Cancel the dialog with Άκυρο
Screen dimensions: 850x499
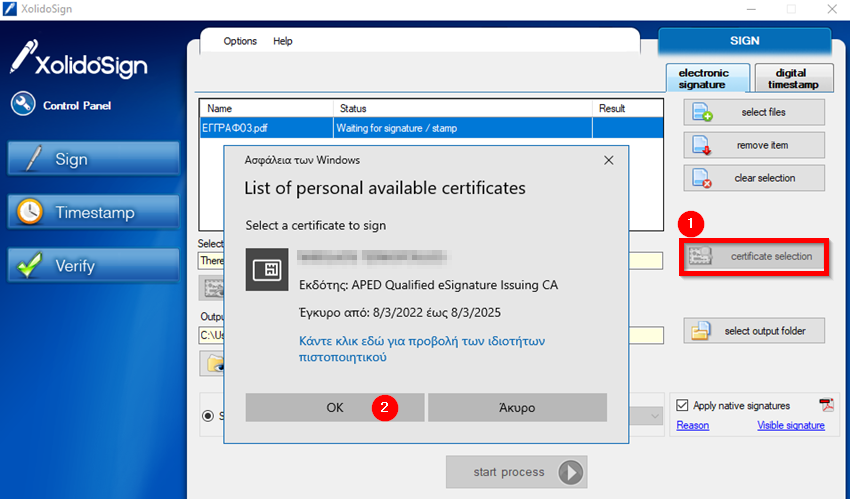point(517,407)
